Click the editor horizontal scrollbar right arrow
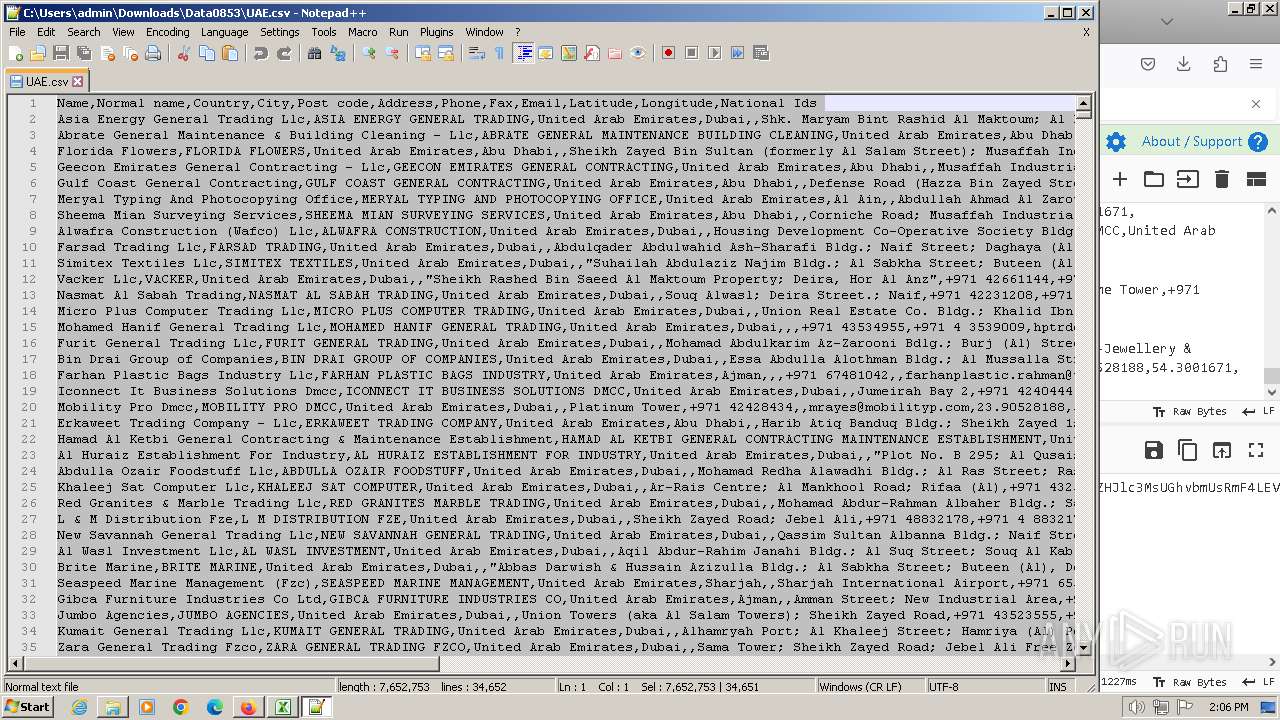Image resolution: width=1280 pixels, height=720 pixels. 1067,663
